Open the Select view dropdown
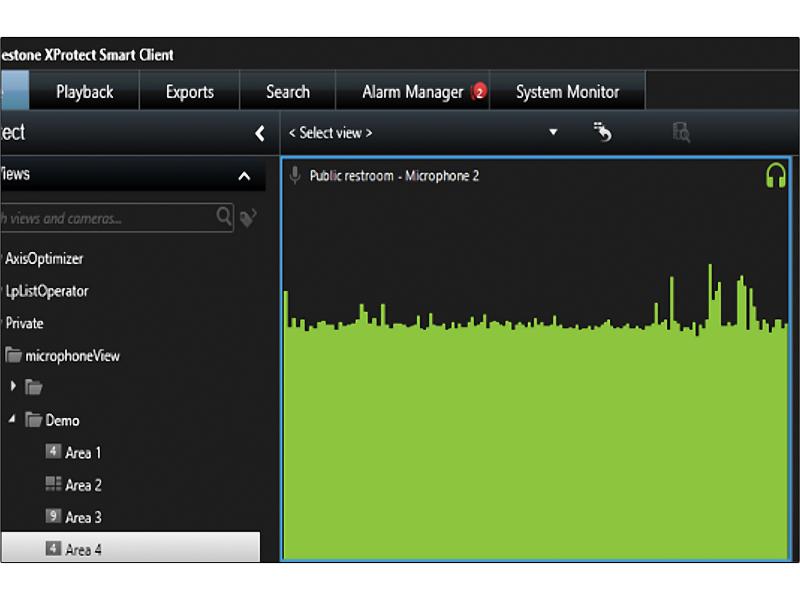The height and width of the screenshot is (600, 800). 423,133
